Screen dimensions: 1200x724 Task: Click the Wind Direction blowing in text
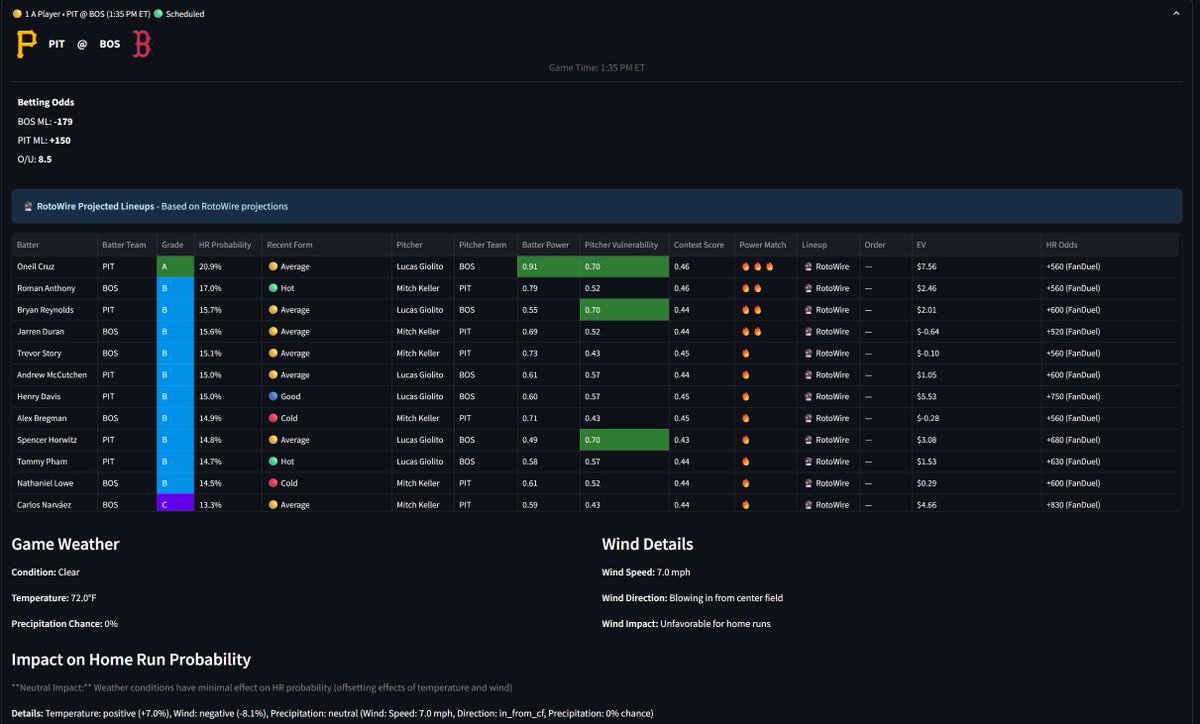692,598
